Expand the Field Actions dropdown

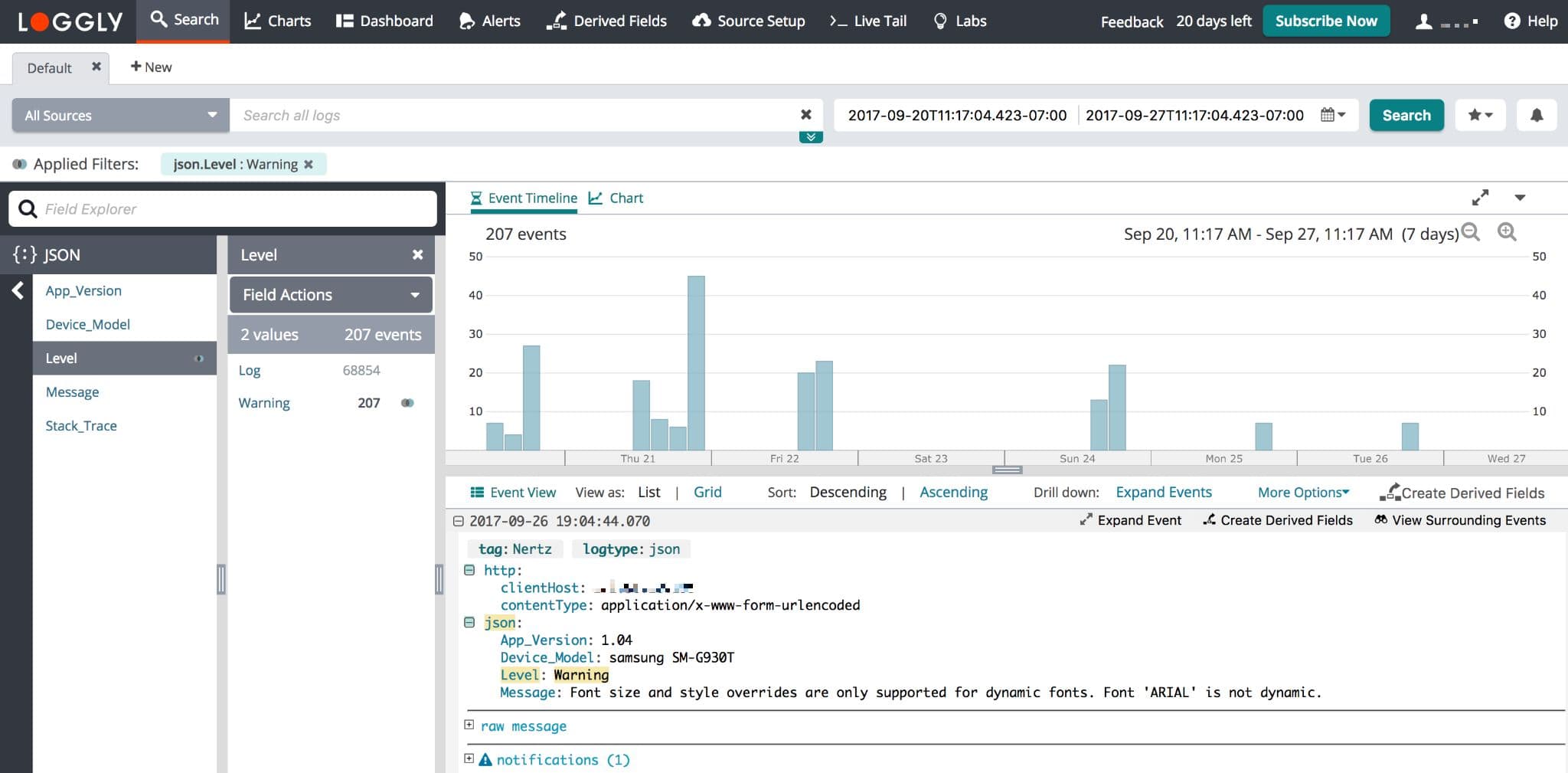pyautogui.click(x=331, y=295)
